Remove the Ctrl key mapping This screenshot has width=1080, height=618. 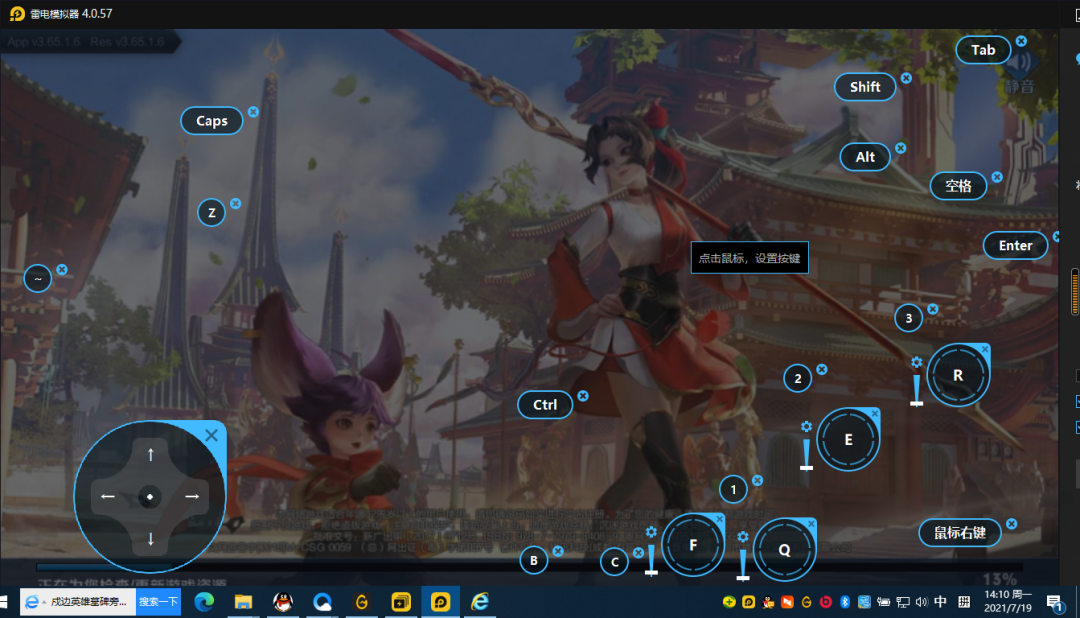click(583, 395)
